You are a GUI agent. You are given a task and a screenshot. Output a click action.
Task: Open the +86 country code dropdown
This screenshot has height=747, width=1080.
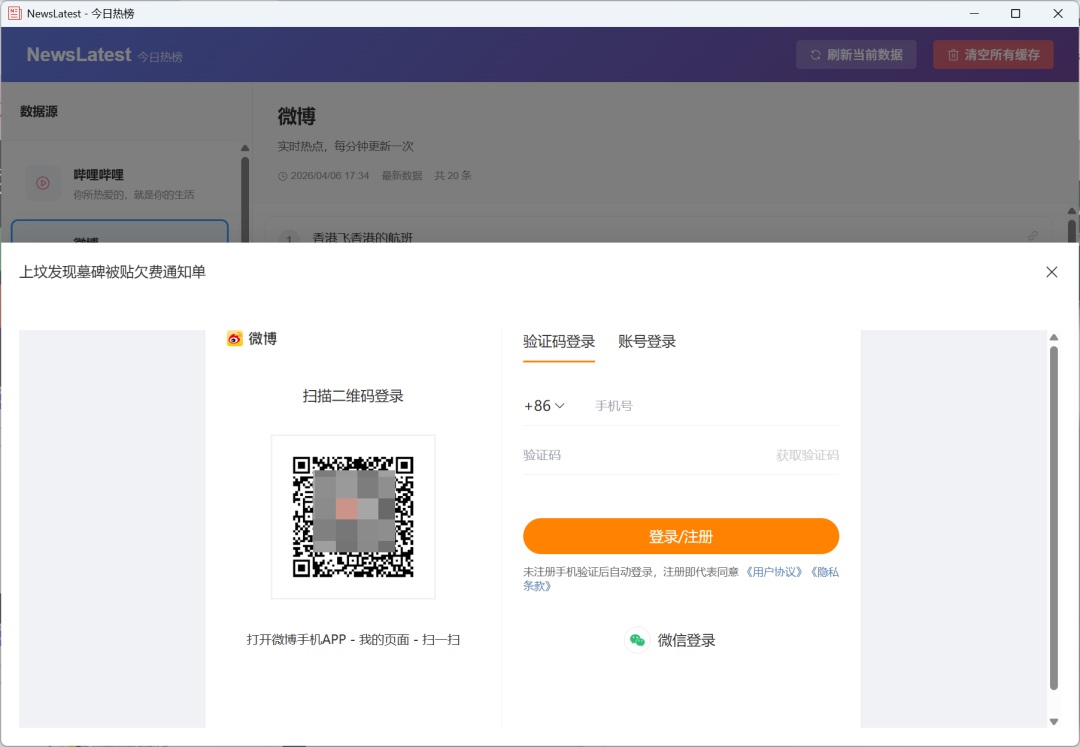545,405
